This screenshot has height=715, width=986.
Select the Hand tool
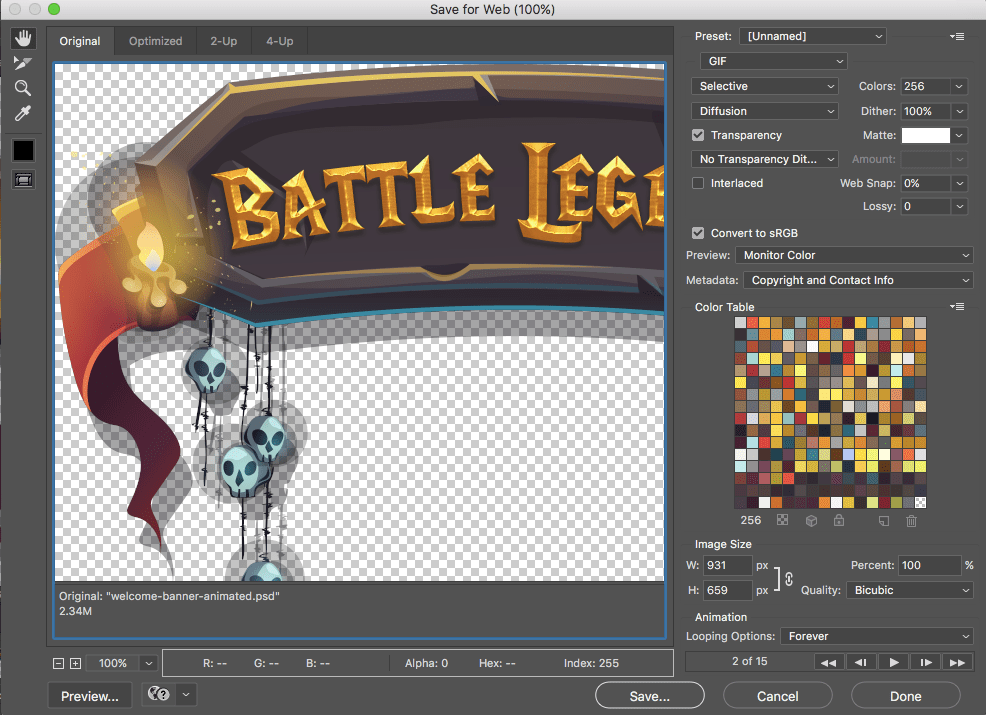click(23, 38)
